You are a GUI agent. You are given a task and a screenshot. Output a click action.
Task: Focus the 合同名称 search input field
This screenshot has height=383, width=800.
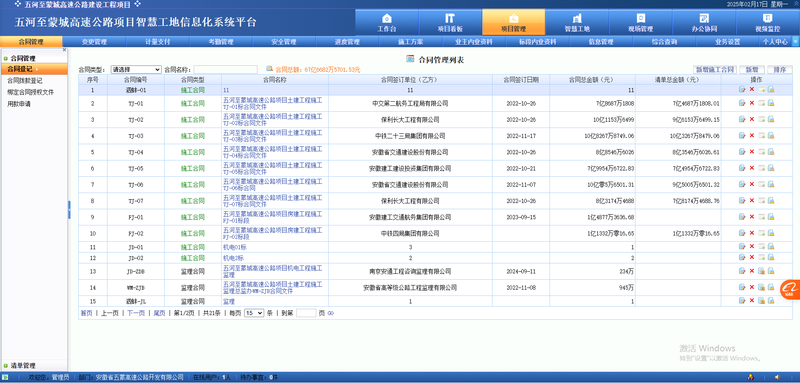(x=226, y=69)
